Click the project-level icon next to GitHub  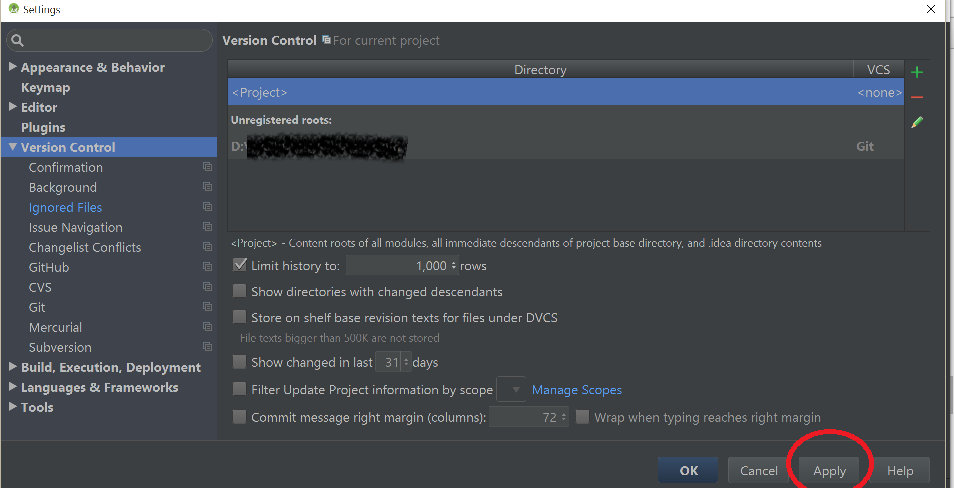pos(207,267)
